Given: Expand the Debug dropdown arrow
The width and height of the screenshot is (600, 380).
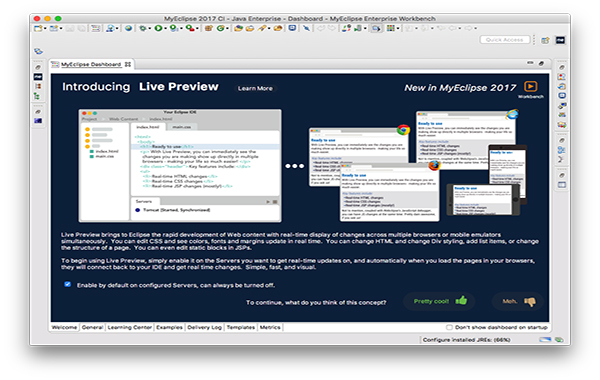Looking at the screenshot, I should (x=149, y=29).
